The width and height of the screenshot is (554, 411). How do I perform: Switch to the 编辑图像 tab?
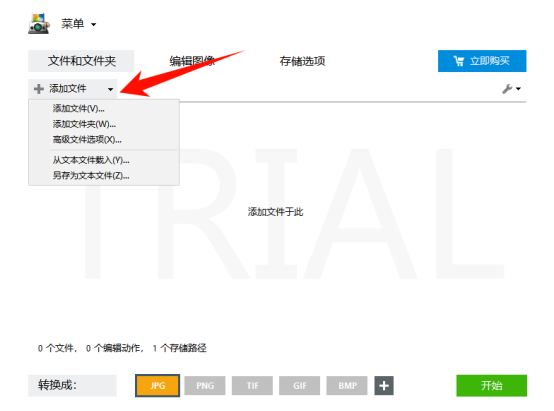point(192,61)
